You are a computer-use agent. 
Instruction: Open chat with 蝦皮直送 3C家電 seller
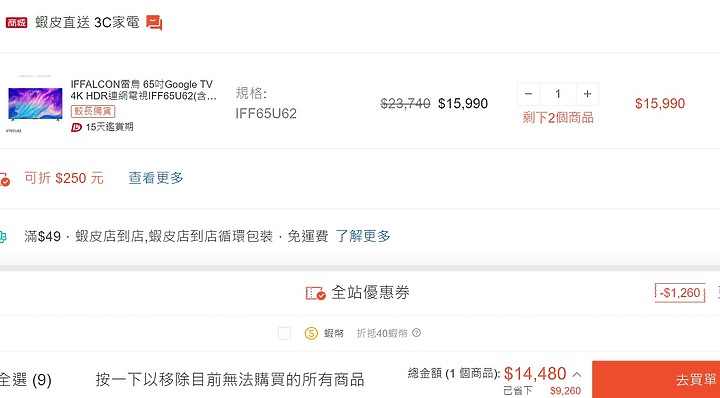154,22
